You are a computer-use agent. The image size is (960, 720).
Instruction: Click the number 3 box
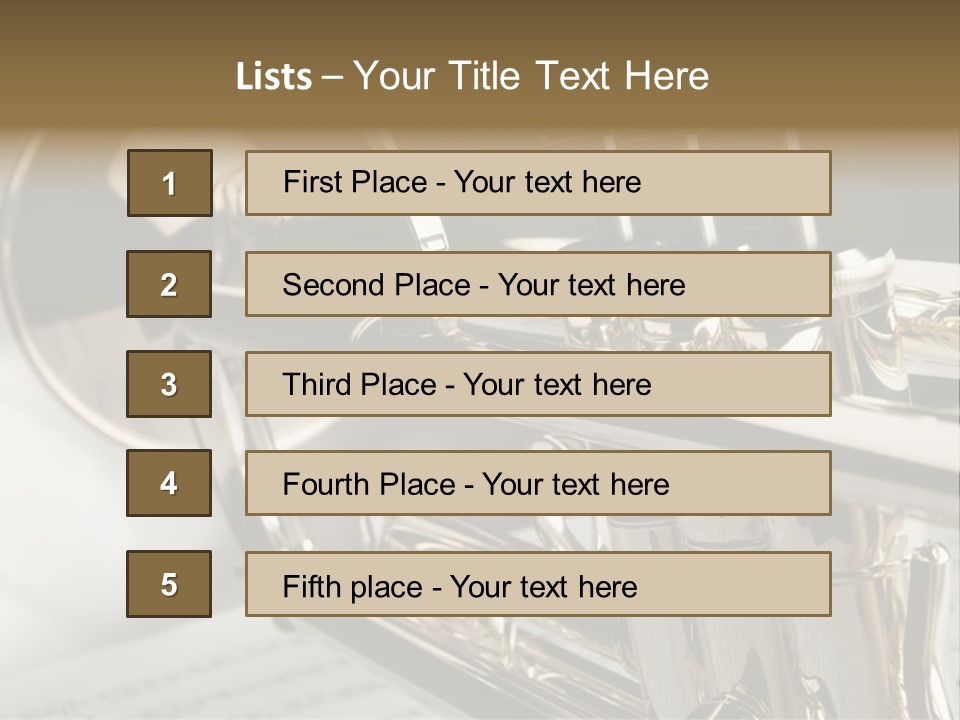169,384
